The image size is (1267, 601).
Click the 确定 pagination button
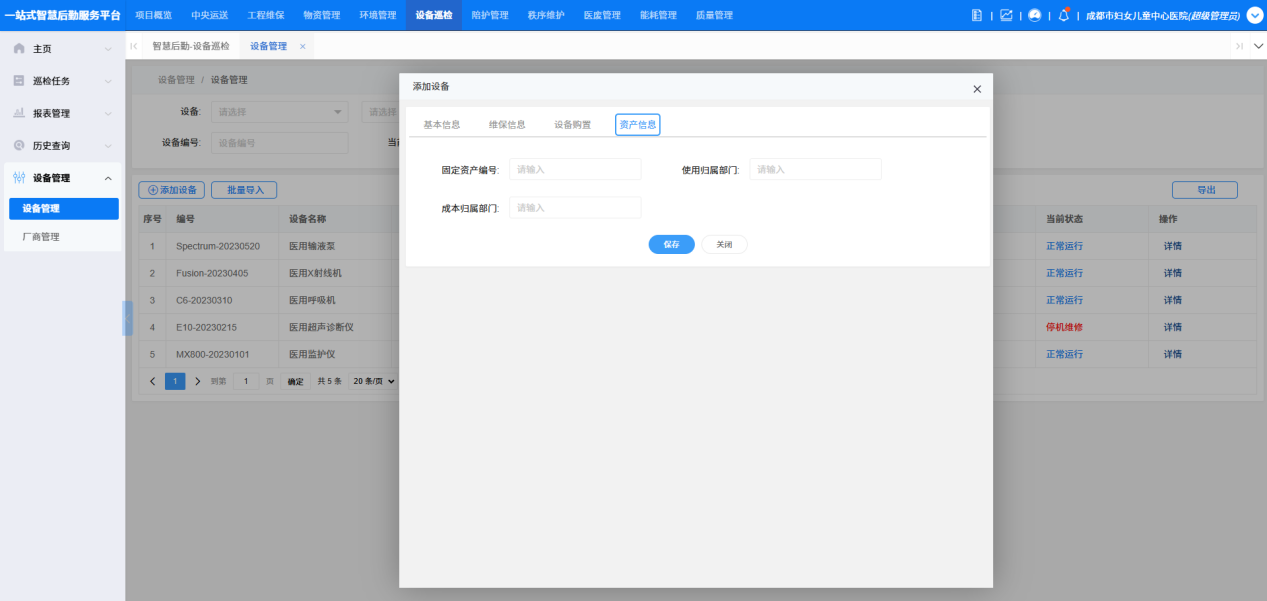click(x=296, y=381)
